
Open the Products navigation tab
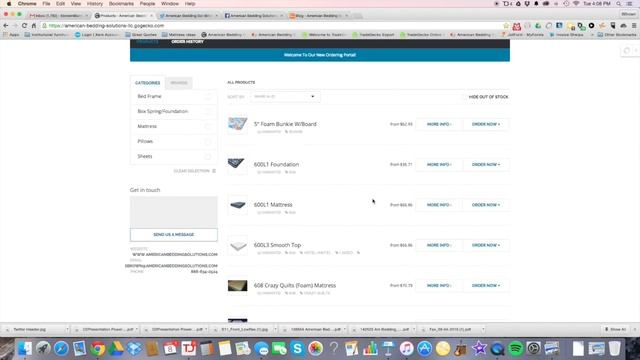(x=147, y=42)
